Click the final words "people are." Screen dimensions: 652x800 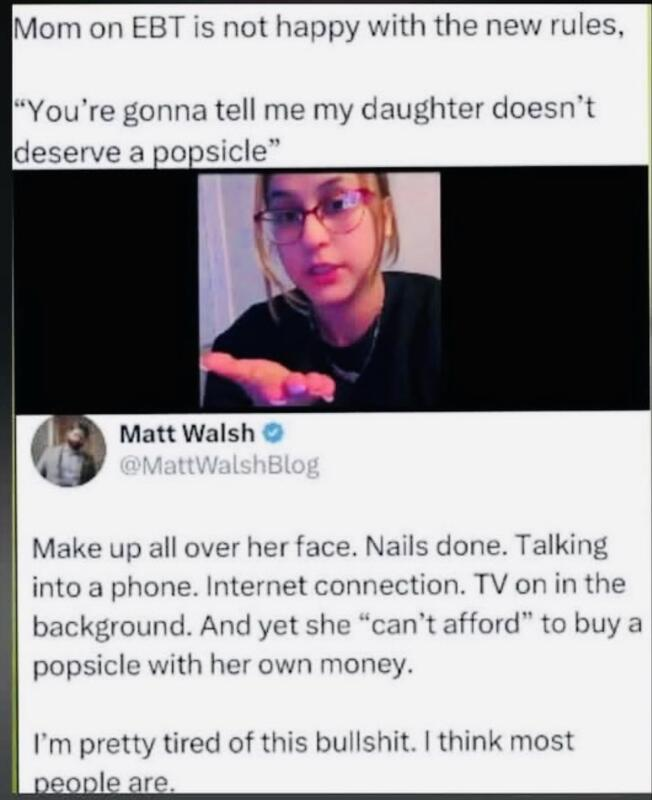104,783
